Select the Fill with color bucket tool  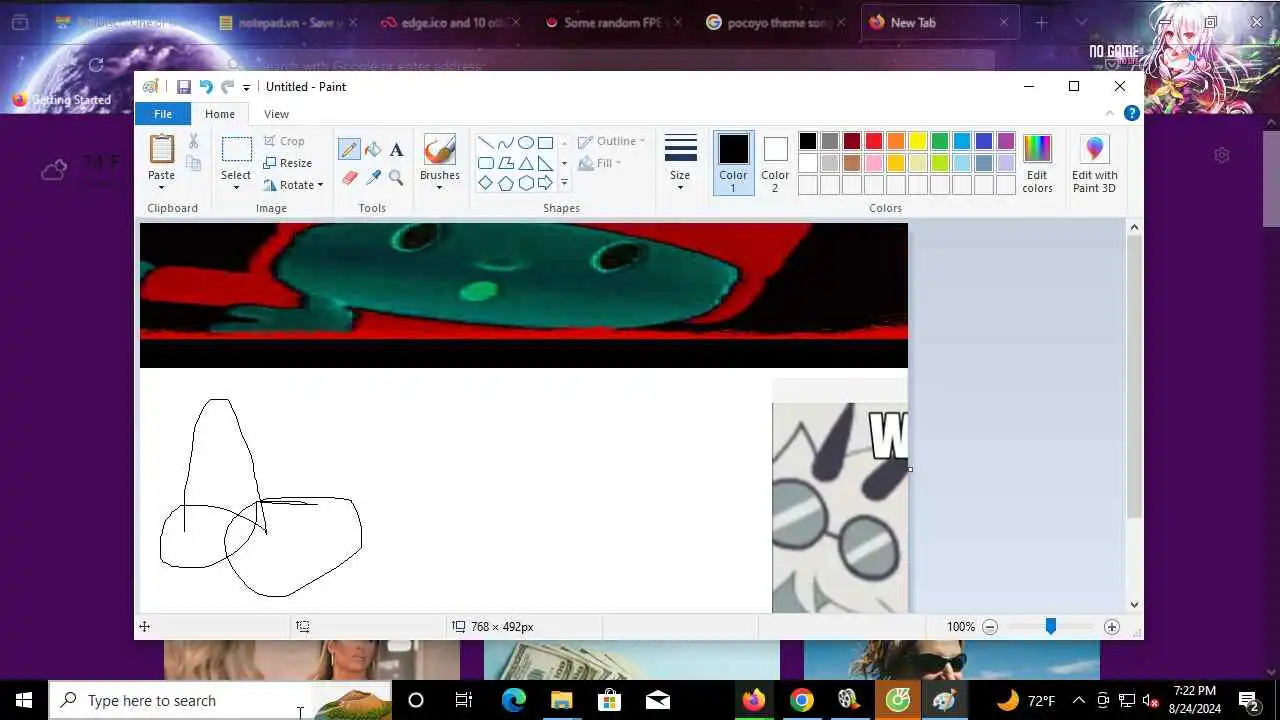373,150
